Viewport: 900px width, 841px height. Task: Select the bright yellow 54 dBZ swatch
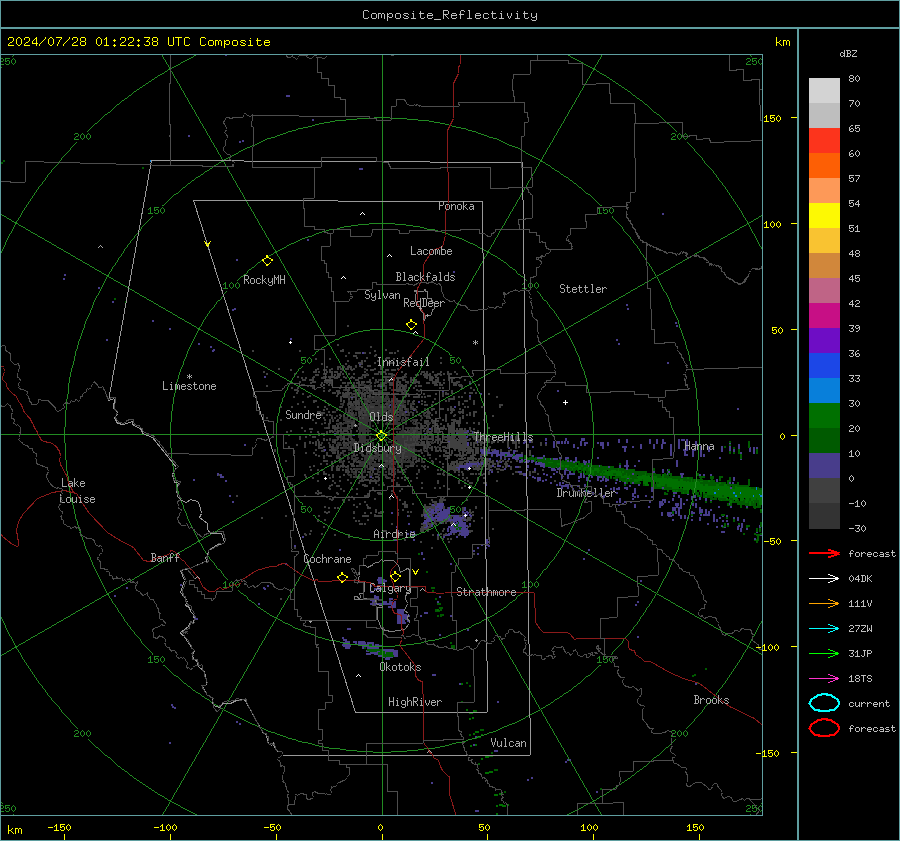824,216
